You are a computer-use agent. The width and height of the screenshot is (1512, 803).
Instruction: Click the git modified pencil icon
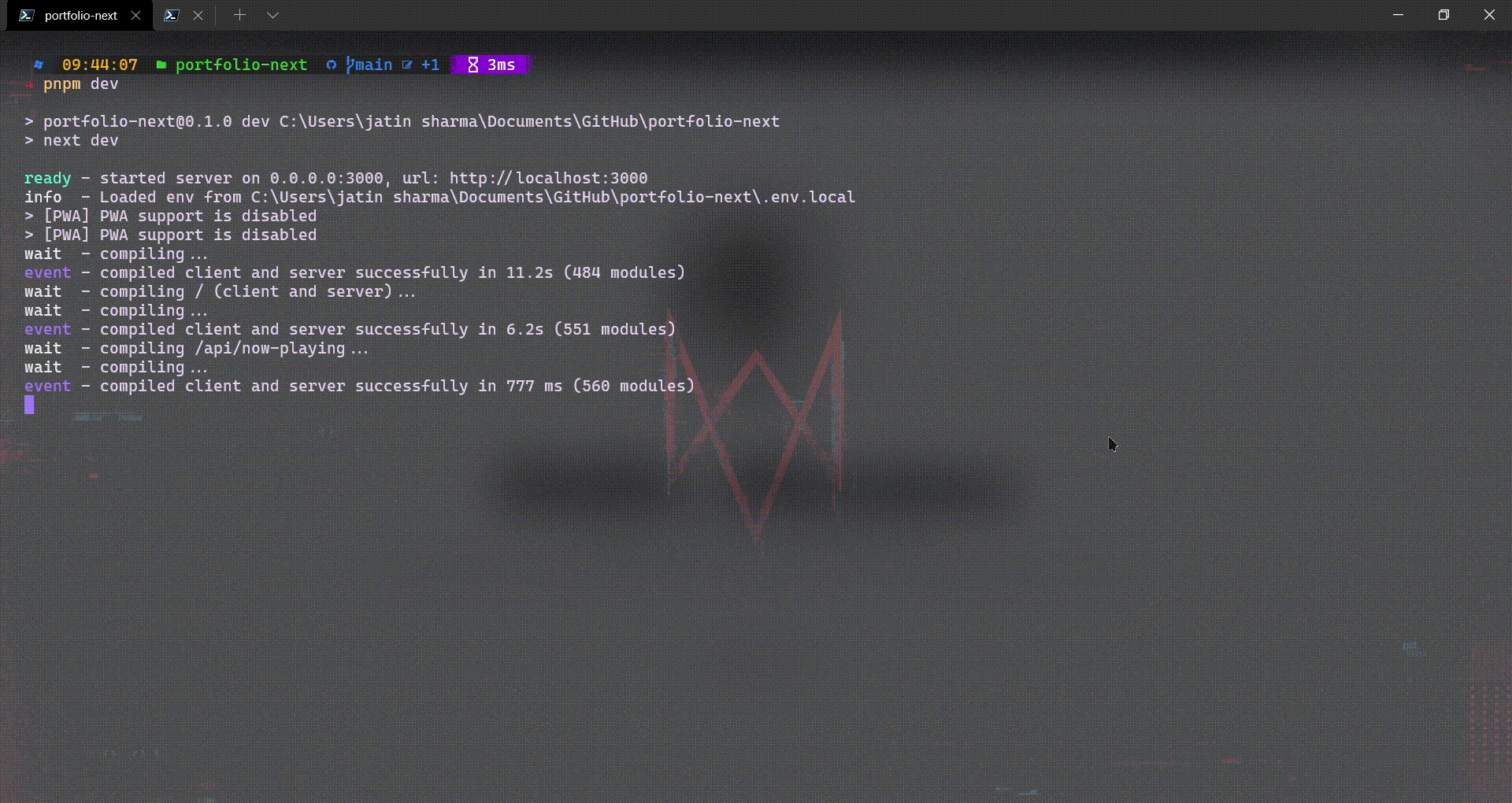407,65
